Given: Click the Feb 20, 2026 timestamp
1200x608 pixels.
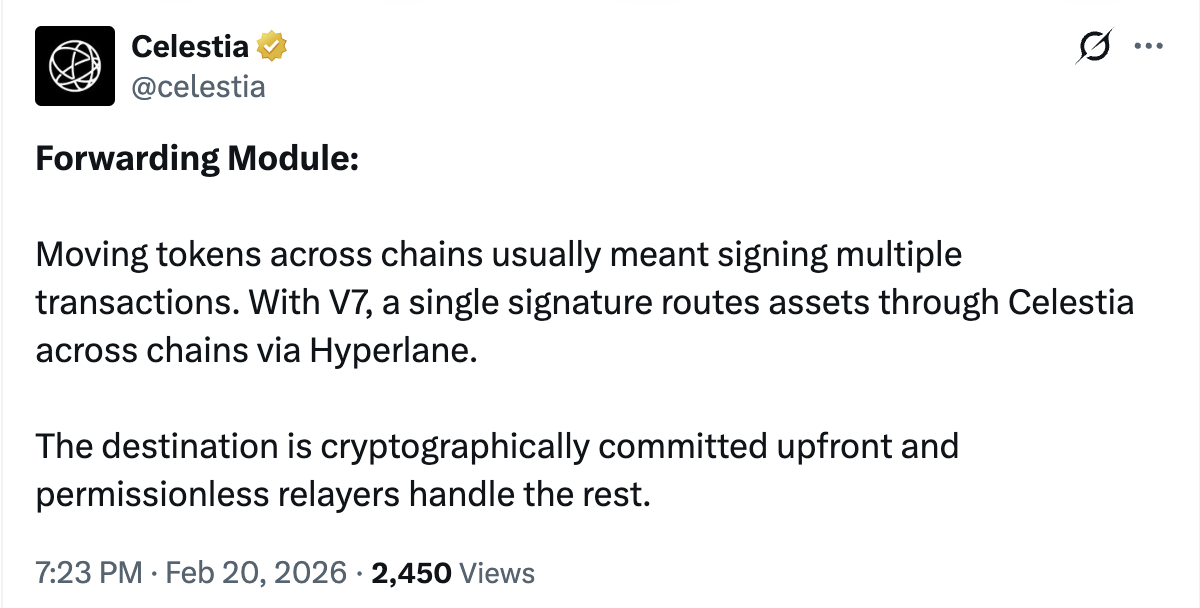Looking at the screenshot, I should [250, 573].
